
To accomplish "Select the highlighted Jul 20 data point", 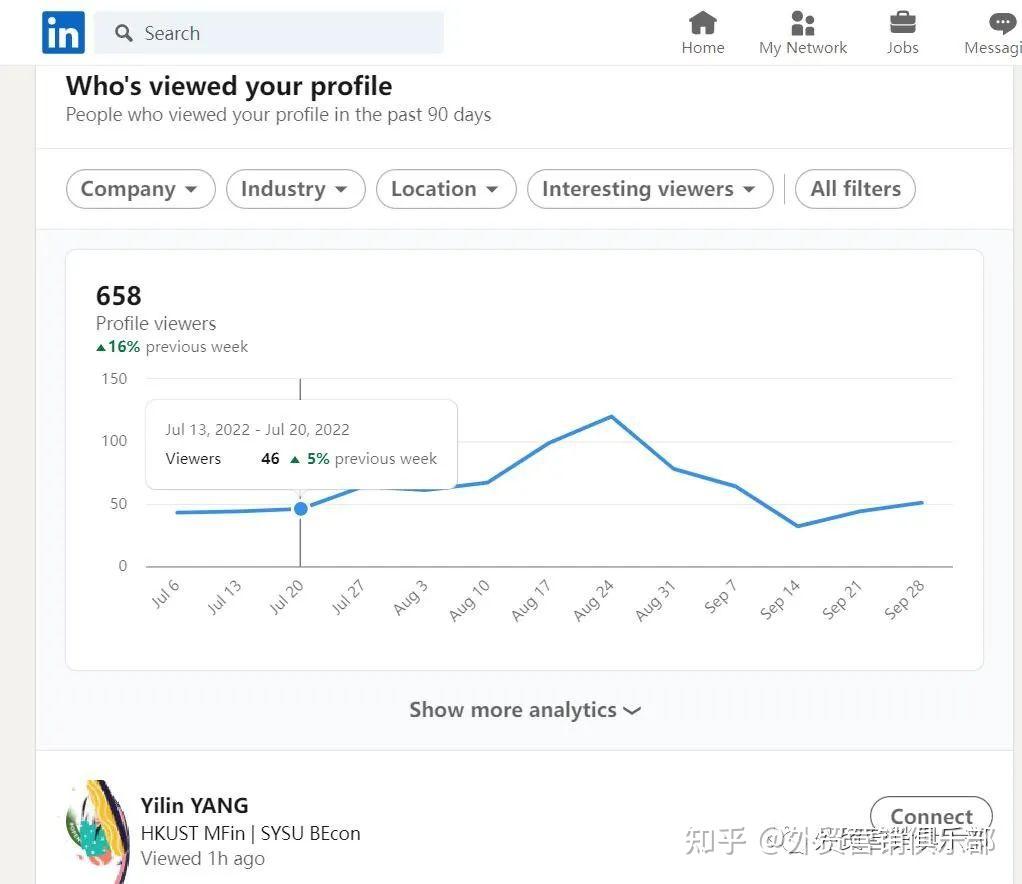I will (x=300, y=508).
